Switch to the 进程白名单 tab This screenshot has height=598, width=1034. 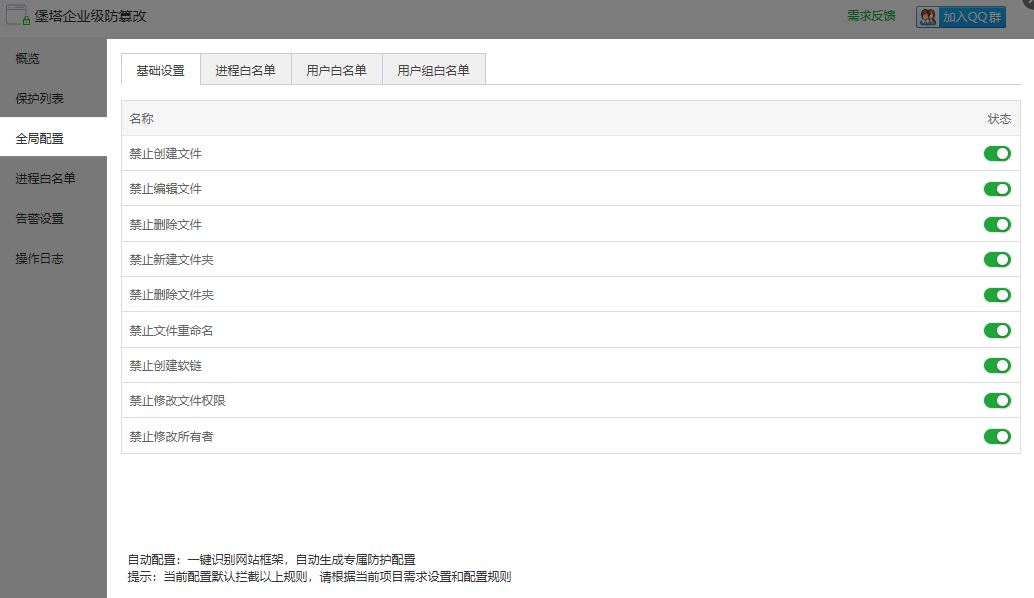coord(245,70)
